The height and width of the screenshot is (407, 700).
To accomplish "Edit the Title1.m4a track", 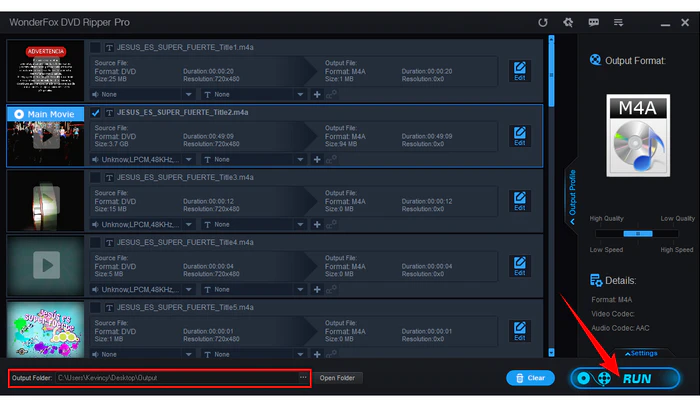I will coord(520,71).
